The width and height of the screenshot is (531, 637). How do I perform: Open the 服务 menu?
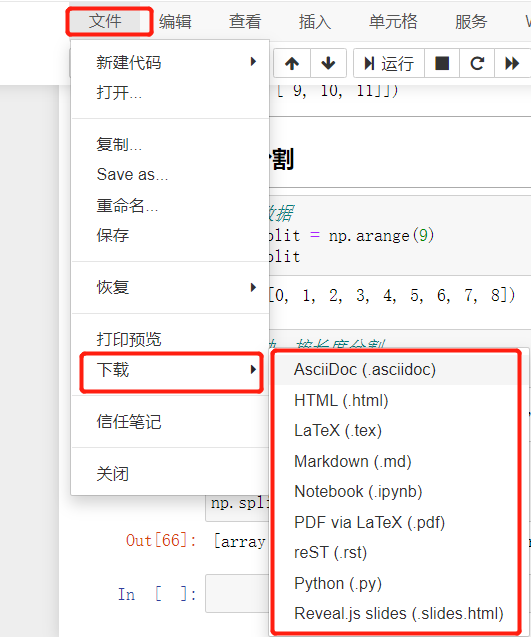(x=471, y=21)
